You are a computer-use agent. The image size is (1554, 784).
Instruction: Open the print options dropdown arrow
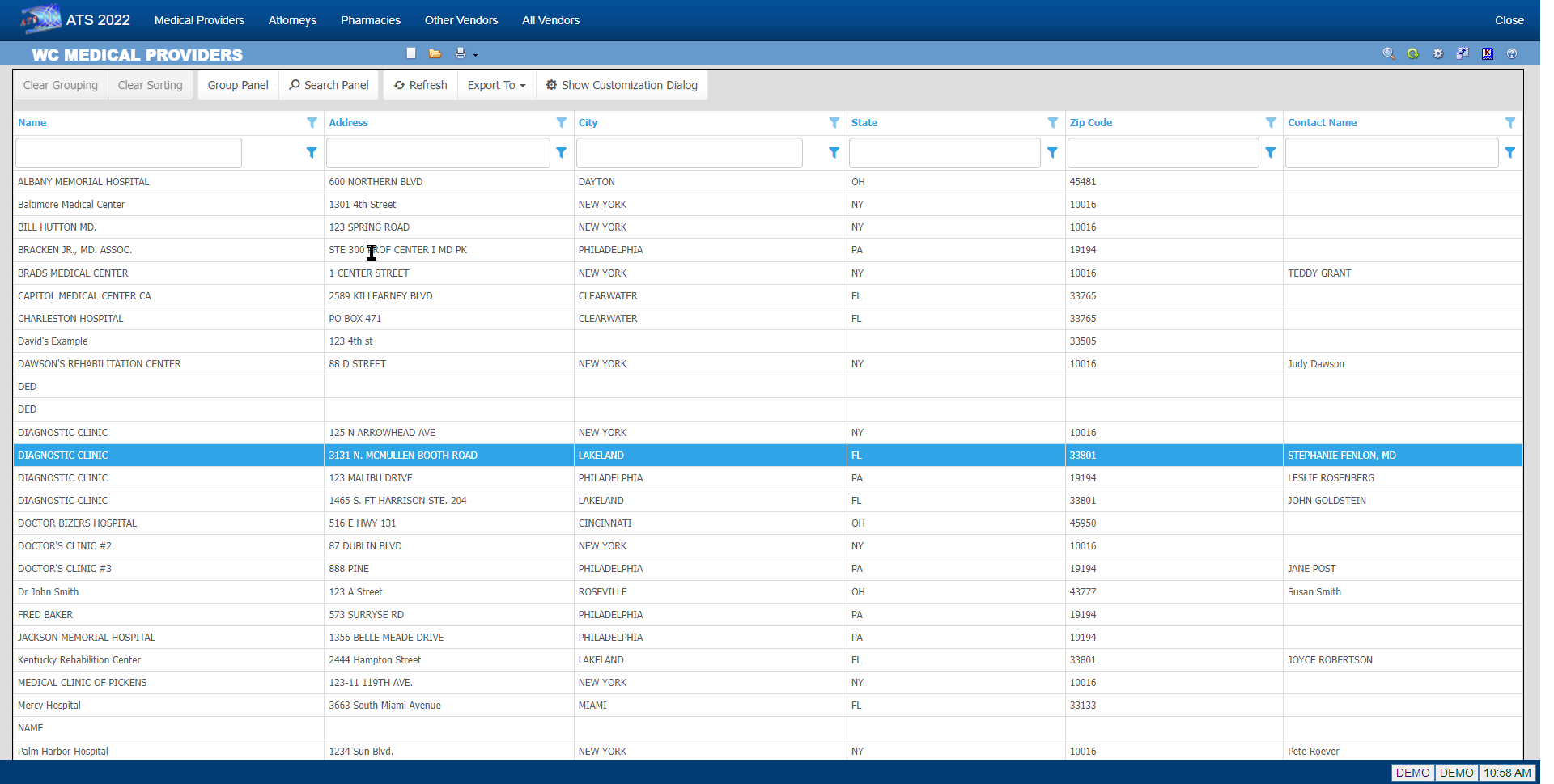click(x=476, y=55)
